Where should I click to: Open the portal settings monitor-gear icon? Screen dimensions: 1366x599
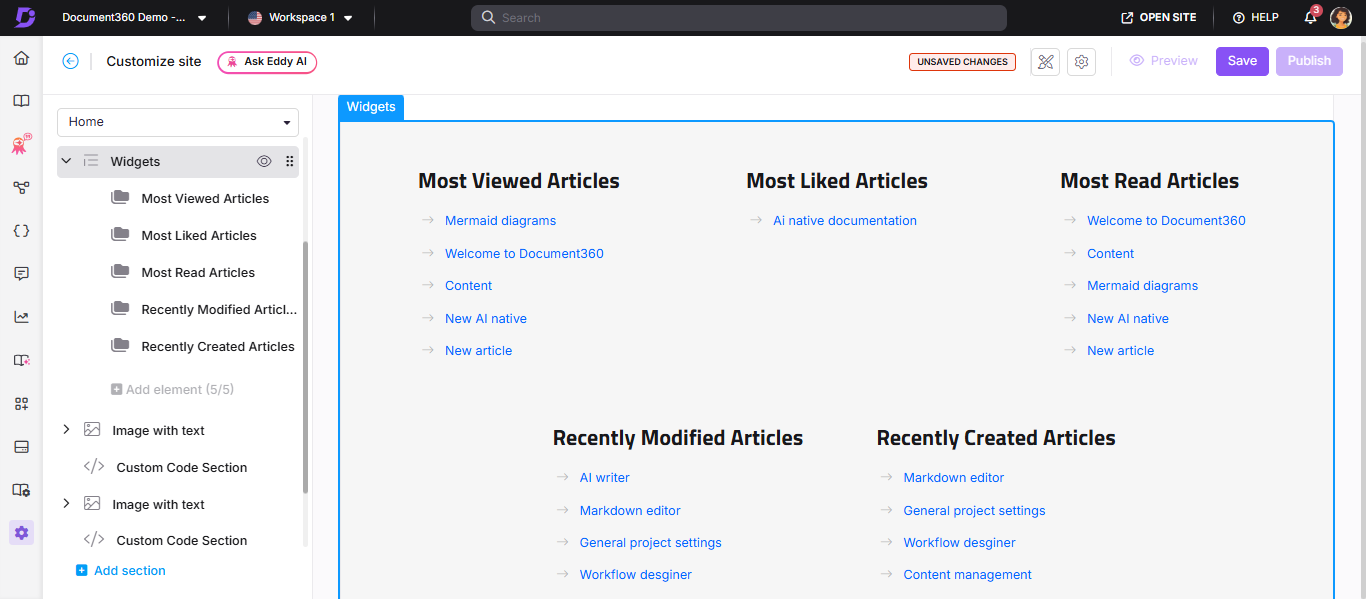21,490
